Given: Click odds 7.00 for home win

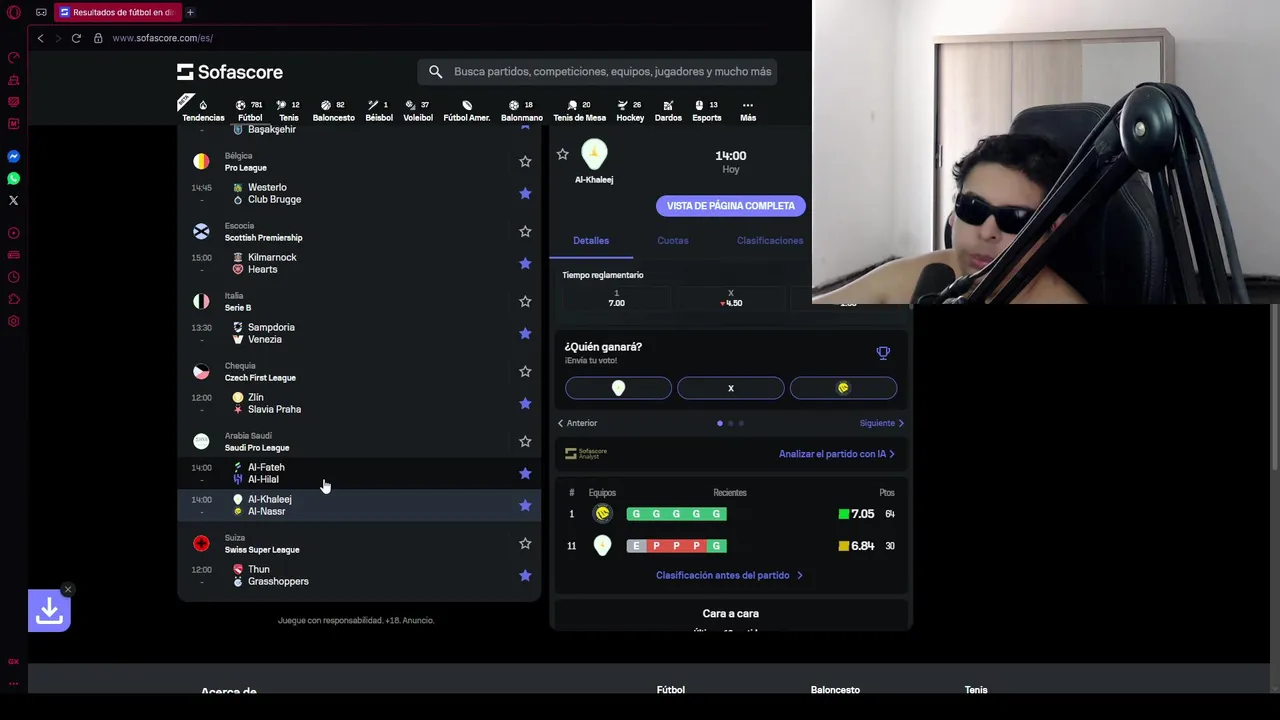Looking at the screenshot, I should pos(617,299).
